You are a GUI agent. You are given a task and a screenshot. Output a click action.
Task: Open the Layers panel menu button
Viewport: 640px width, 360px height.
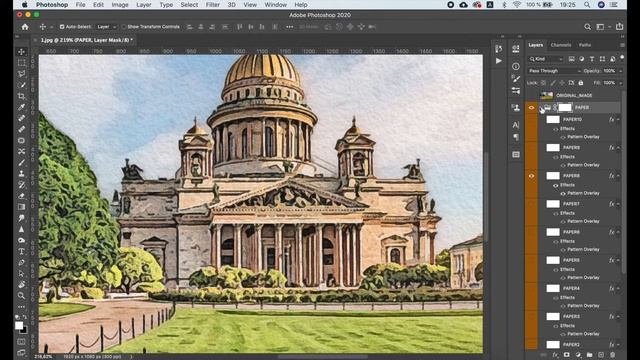click(x=622, y=45)
